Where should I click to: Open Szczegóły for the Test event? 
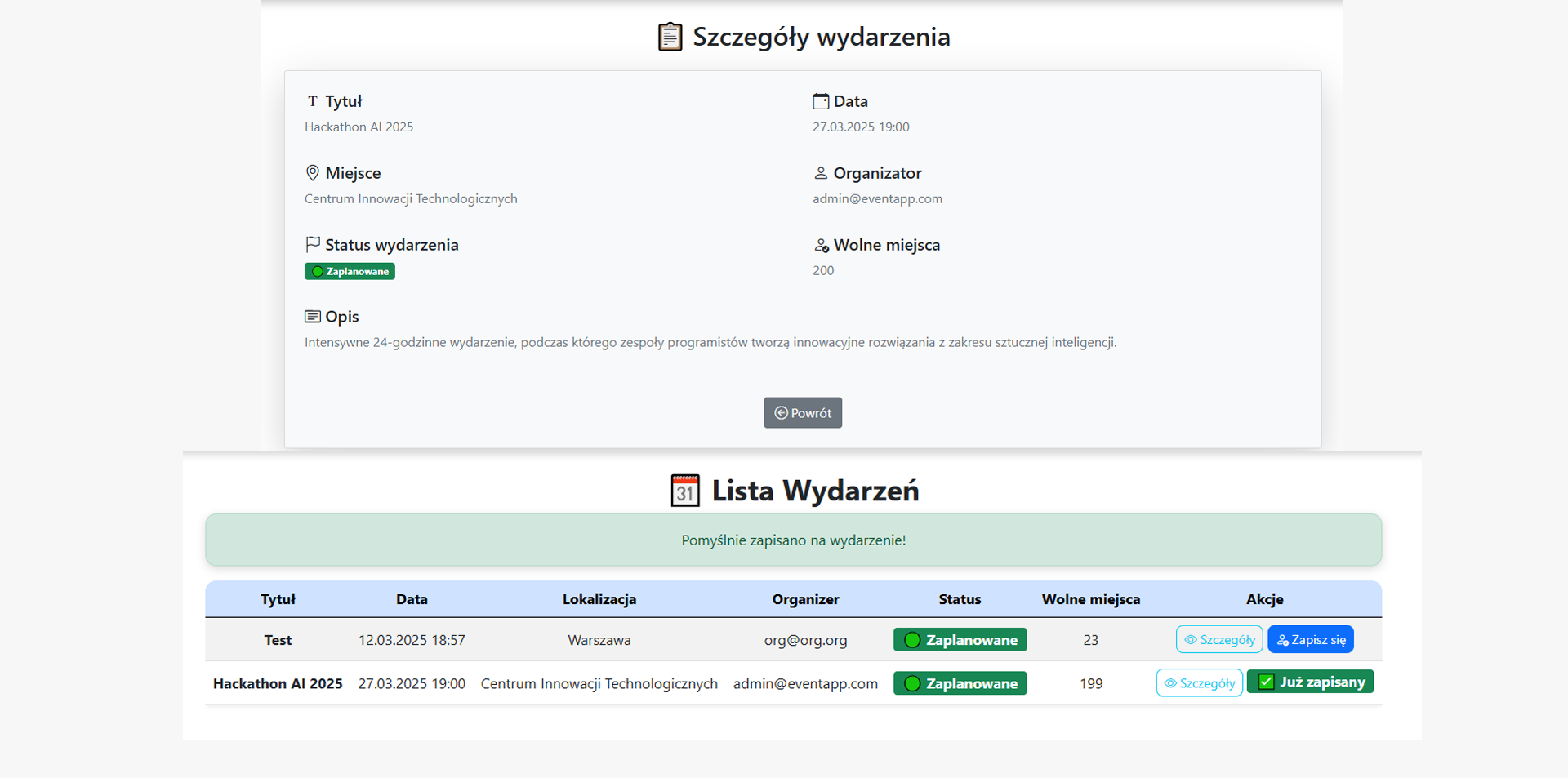point(1219,639)
